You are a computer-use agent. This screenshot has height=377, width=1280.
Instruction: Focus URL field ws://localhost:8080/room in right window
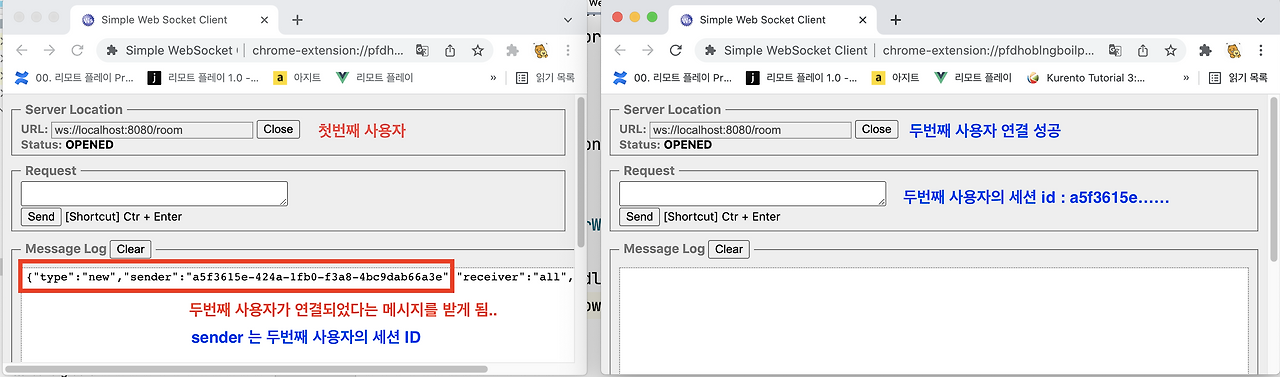750,130
